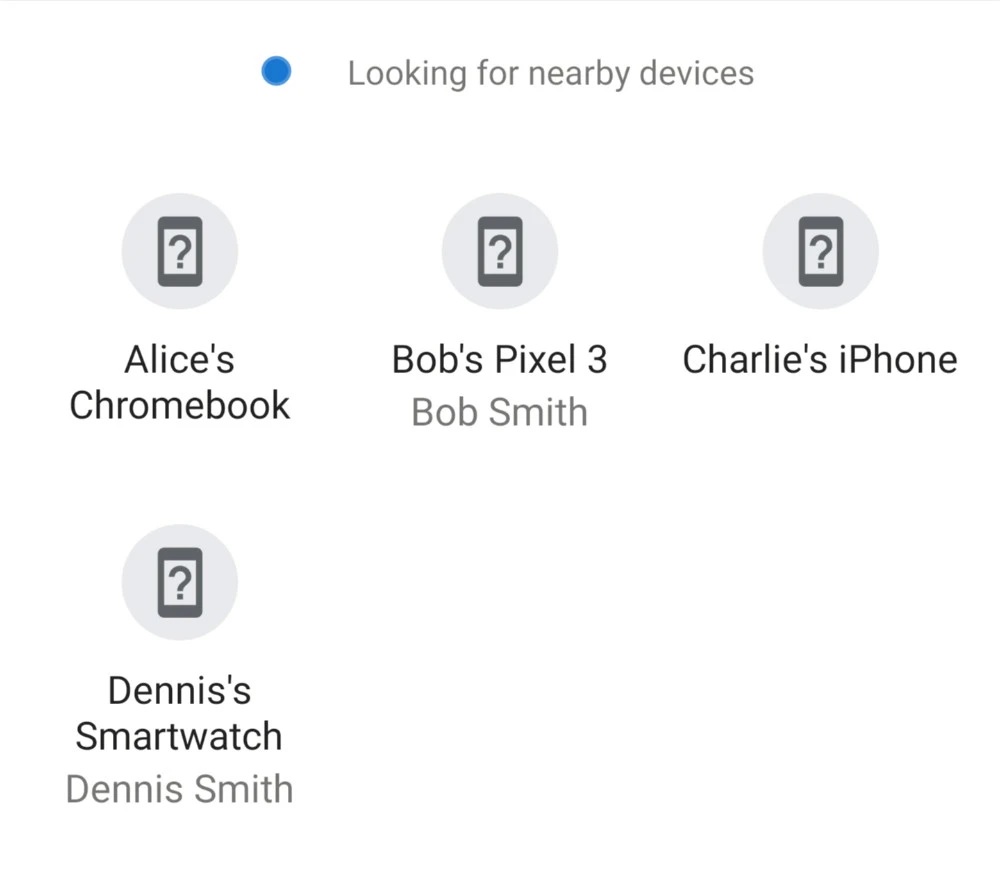Tap the gray circle around Bob's phone icon
Viewport: 1000px width, 869px height.
(x=500, y=251)
